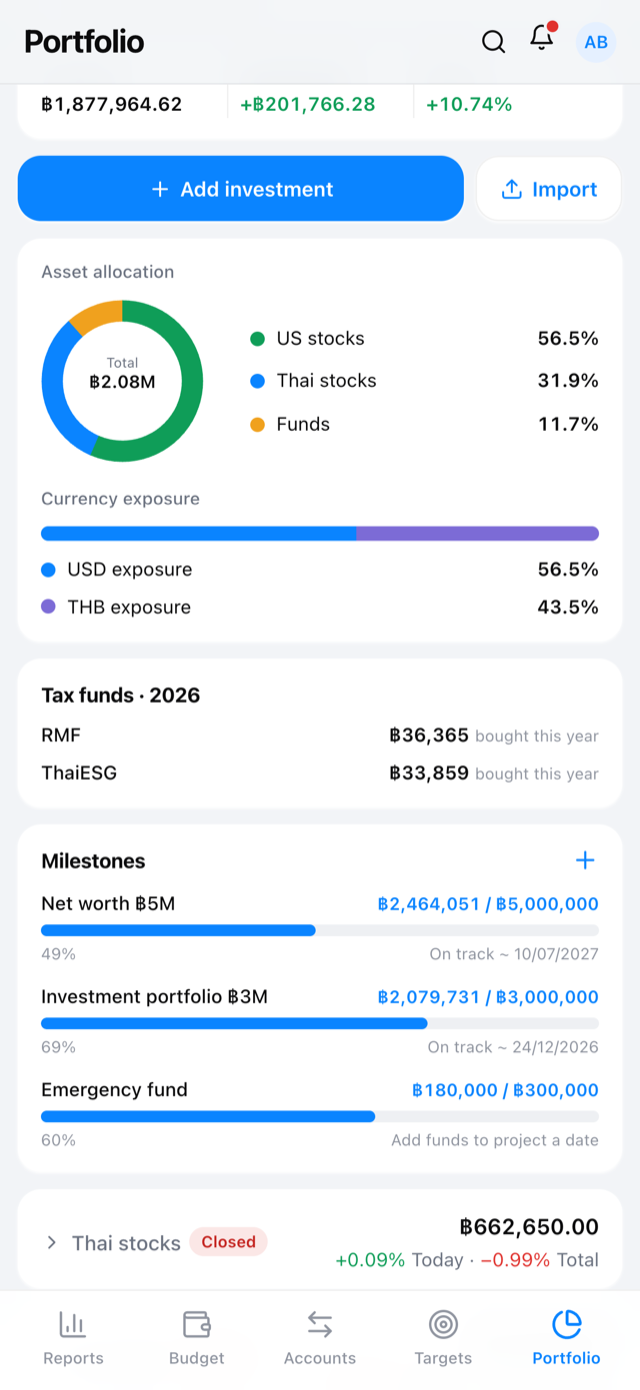Click the Net worth ฿5M progress bar
The width and height of the screenshot is (640, 1390).
320,930
